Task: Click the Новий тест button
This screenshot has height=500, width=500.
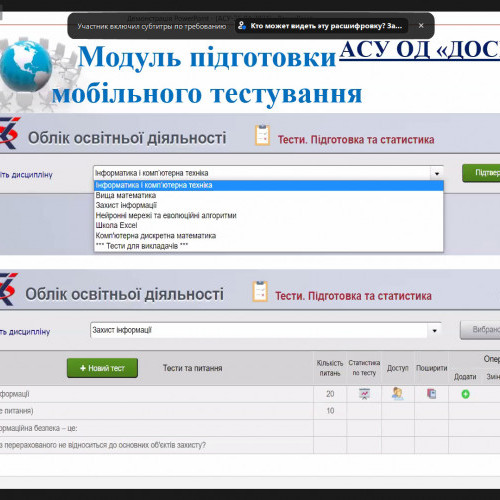Action: click(x=102, y=368)
